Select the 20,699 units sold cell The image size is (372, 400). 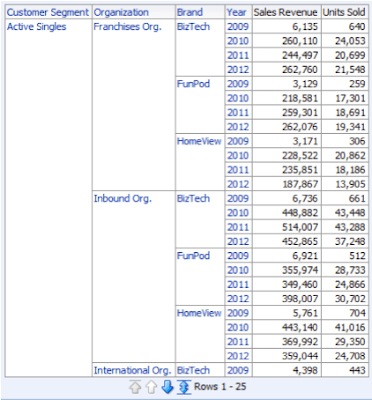click(x=345, y=55)
